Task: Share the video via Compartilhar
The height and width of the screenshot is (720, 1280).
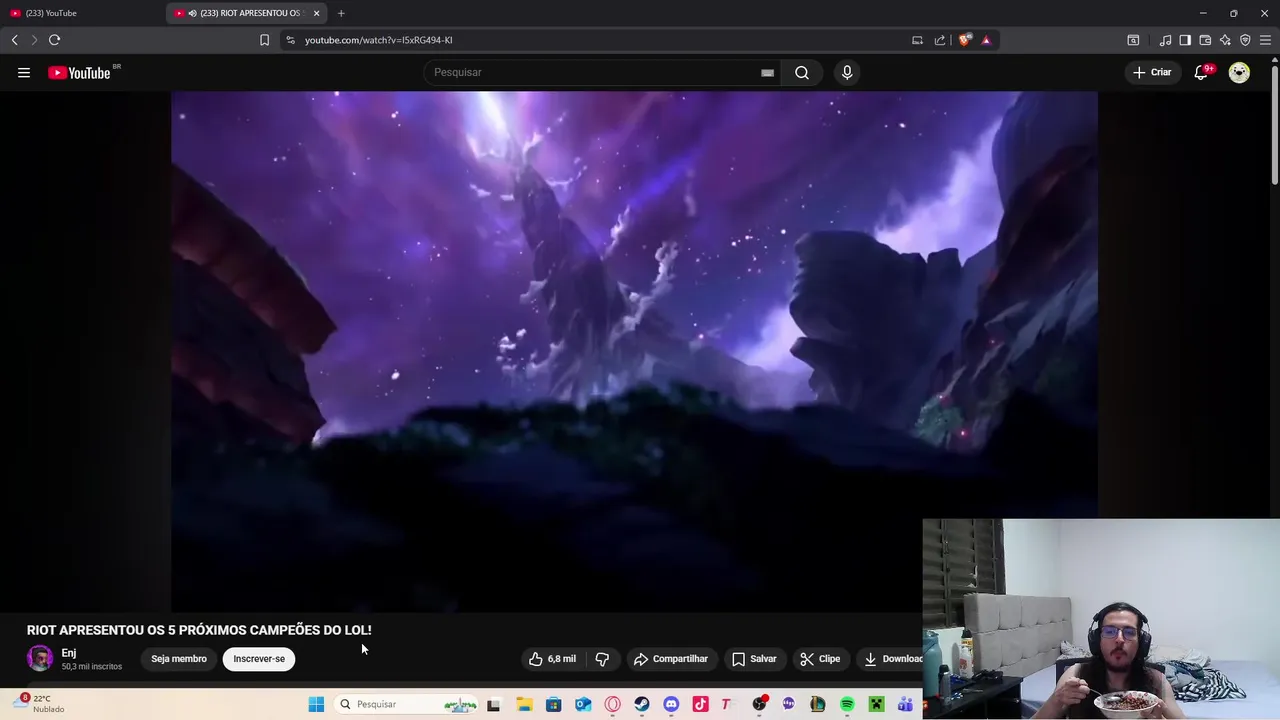Action: [671, 659]
